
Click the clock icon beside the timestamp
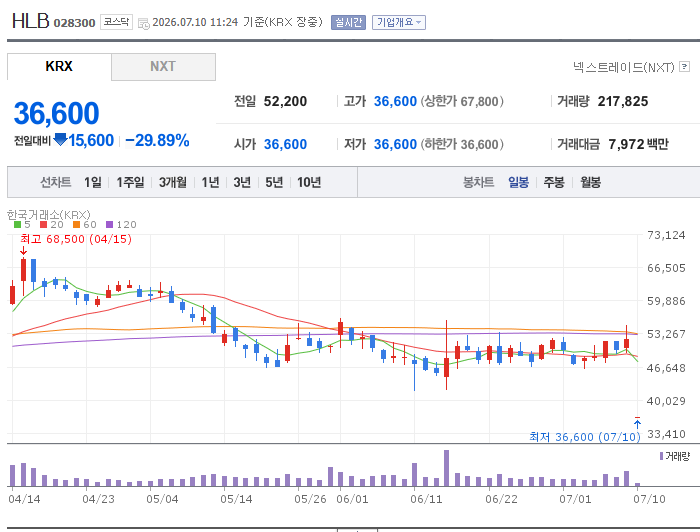tap(144, 24)
